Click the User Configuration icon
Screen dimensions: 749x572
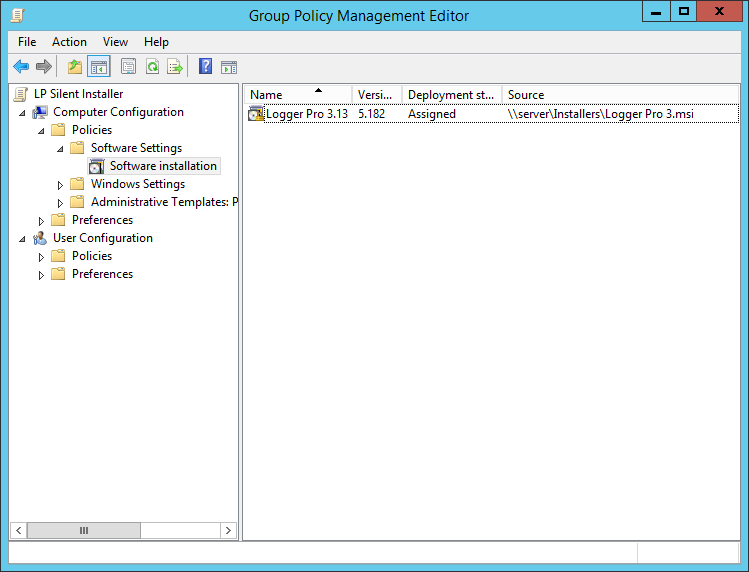[40, 238]
